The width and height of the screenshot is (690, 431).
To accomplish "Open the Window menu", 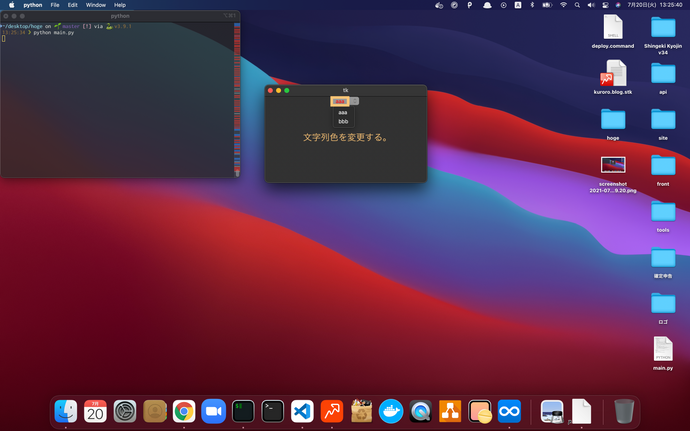I will tap(95, 5).
